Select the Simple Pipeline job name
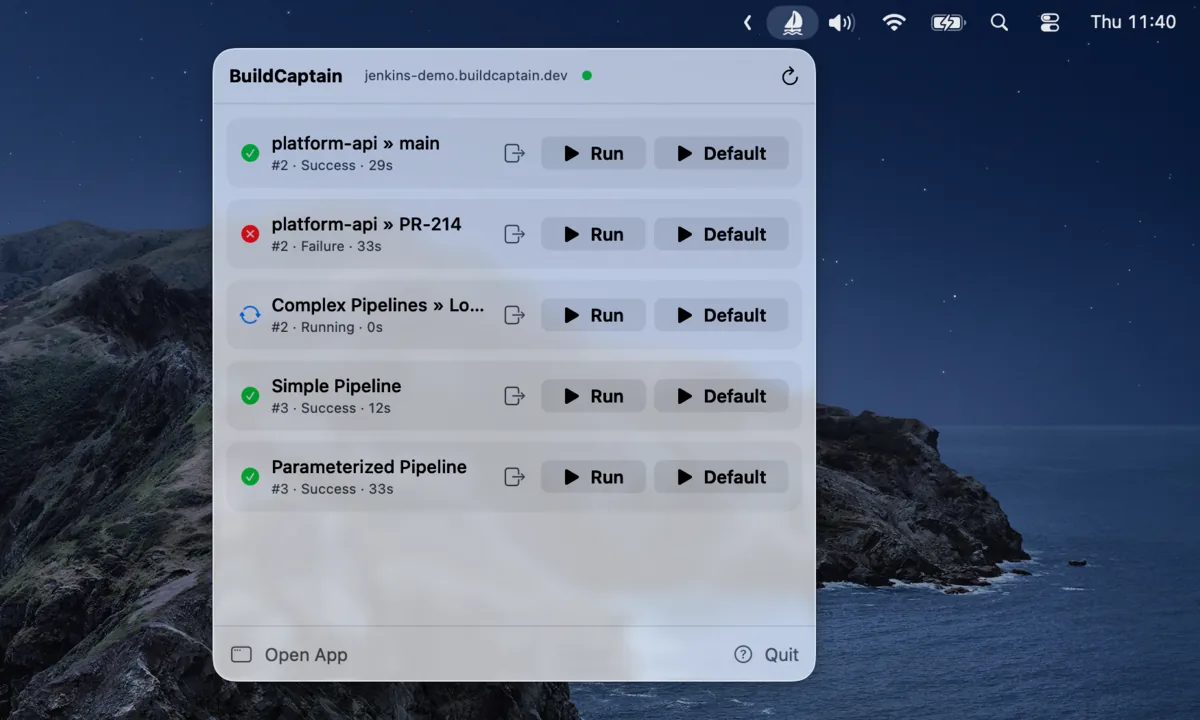This screenshot has height=720, width=1200. [x=337, y=386]
